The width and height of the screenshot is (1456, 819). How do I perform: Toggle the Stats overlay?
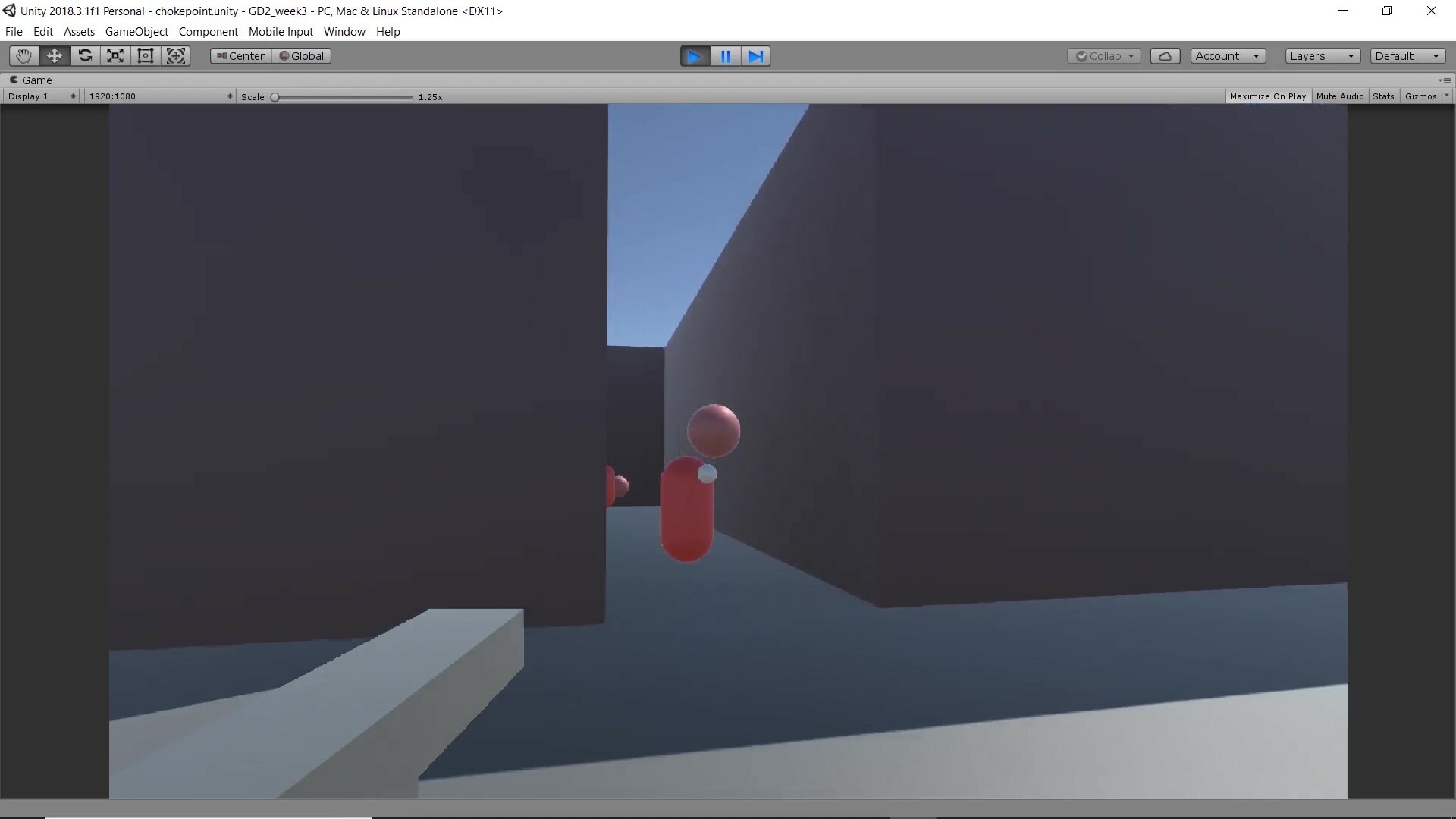tap(1383, 96)
